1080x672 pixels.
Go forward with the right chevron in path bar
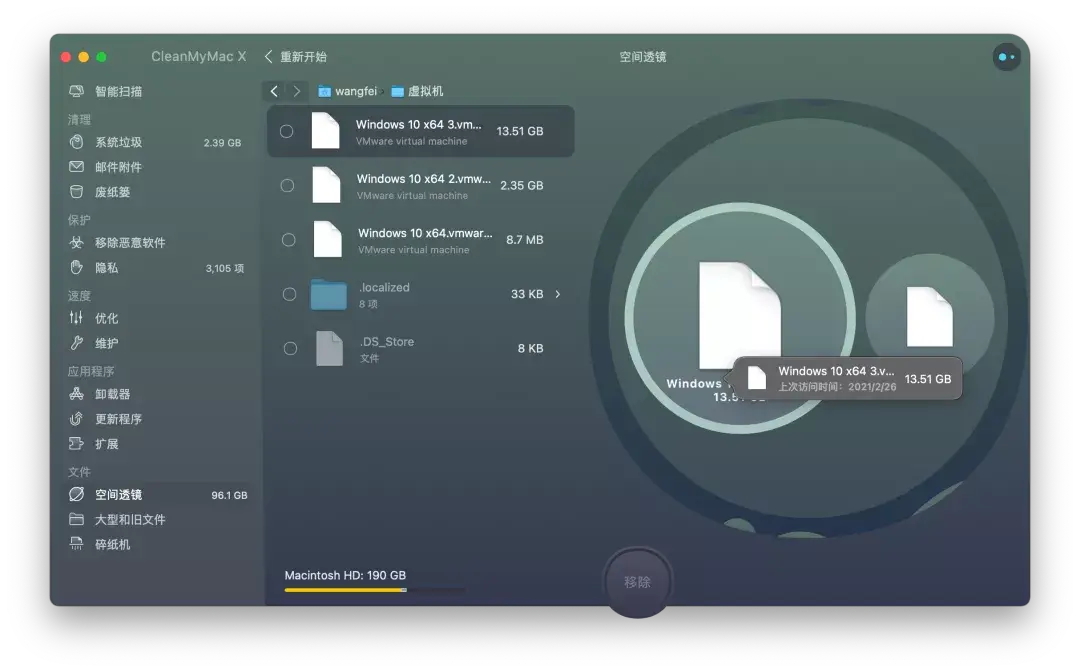[x=296, y=91]
